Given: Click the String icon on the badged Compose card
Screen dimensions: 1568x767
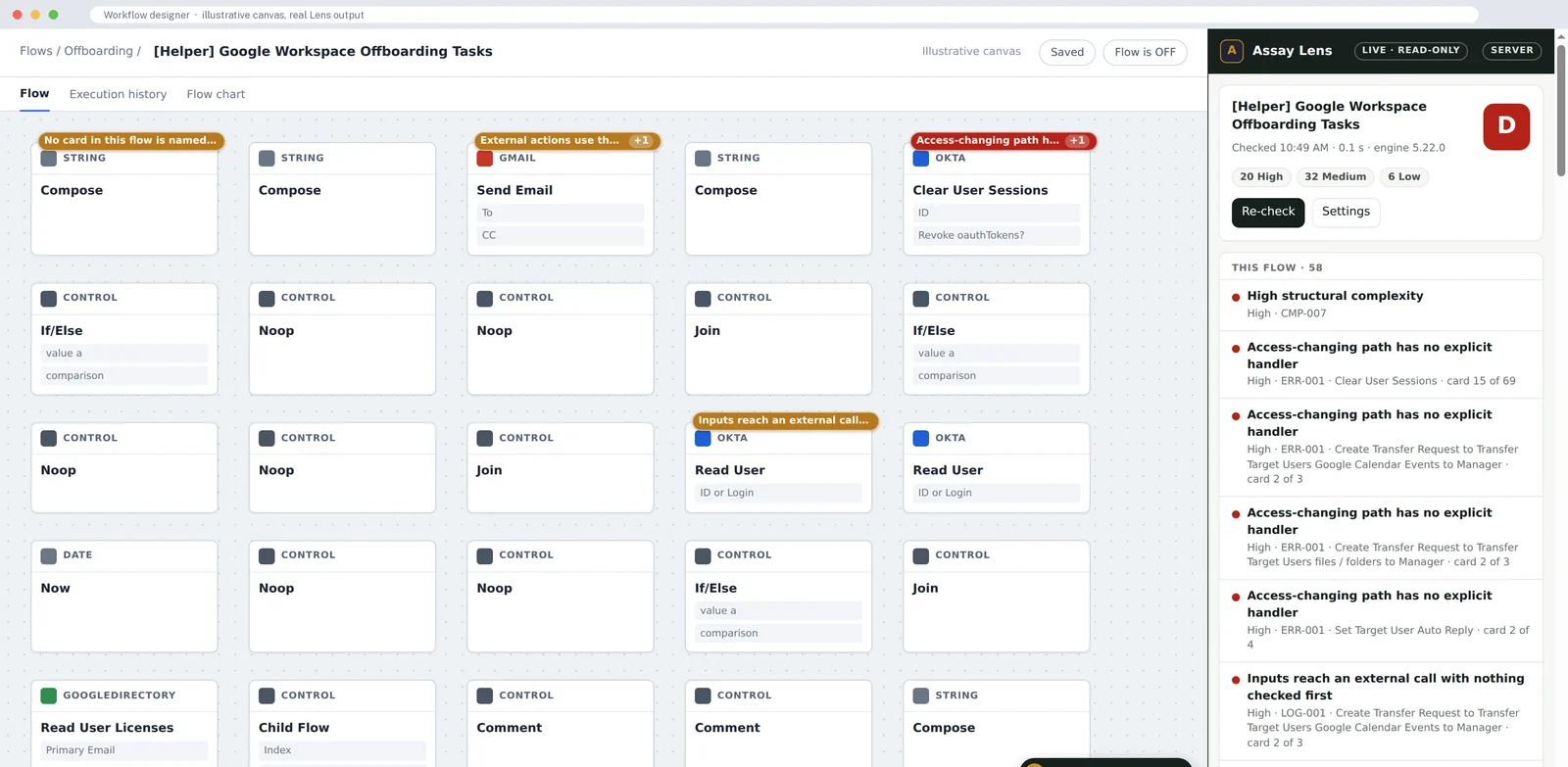Looking at the screenshot, I should coord(48,158).
